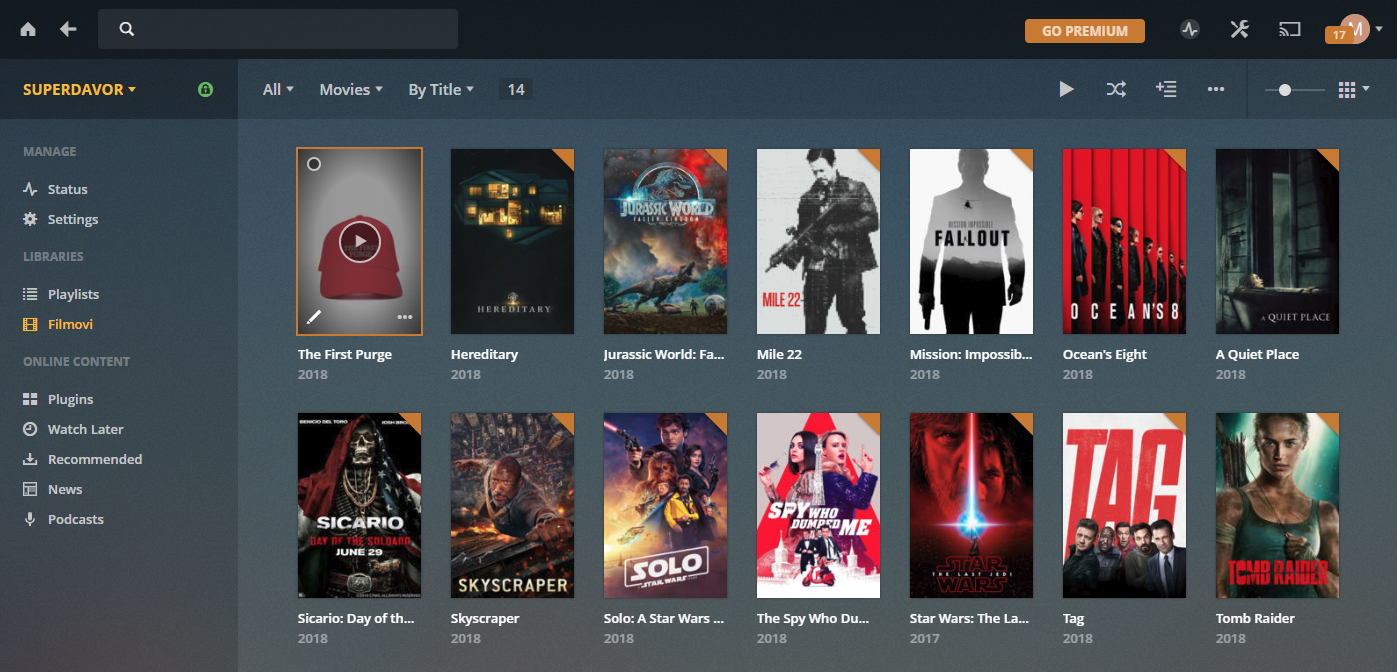The height and width of the screenshot is (672, 1397).
Task: Open the A Quiet Place poster
Action: coord(1277,241)
